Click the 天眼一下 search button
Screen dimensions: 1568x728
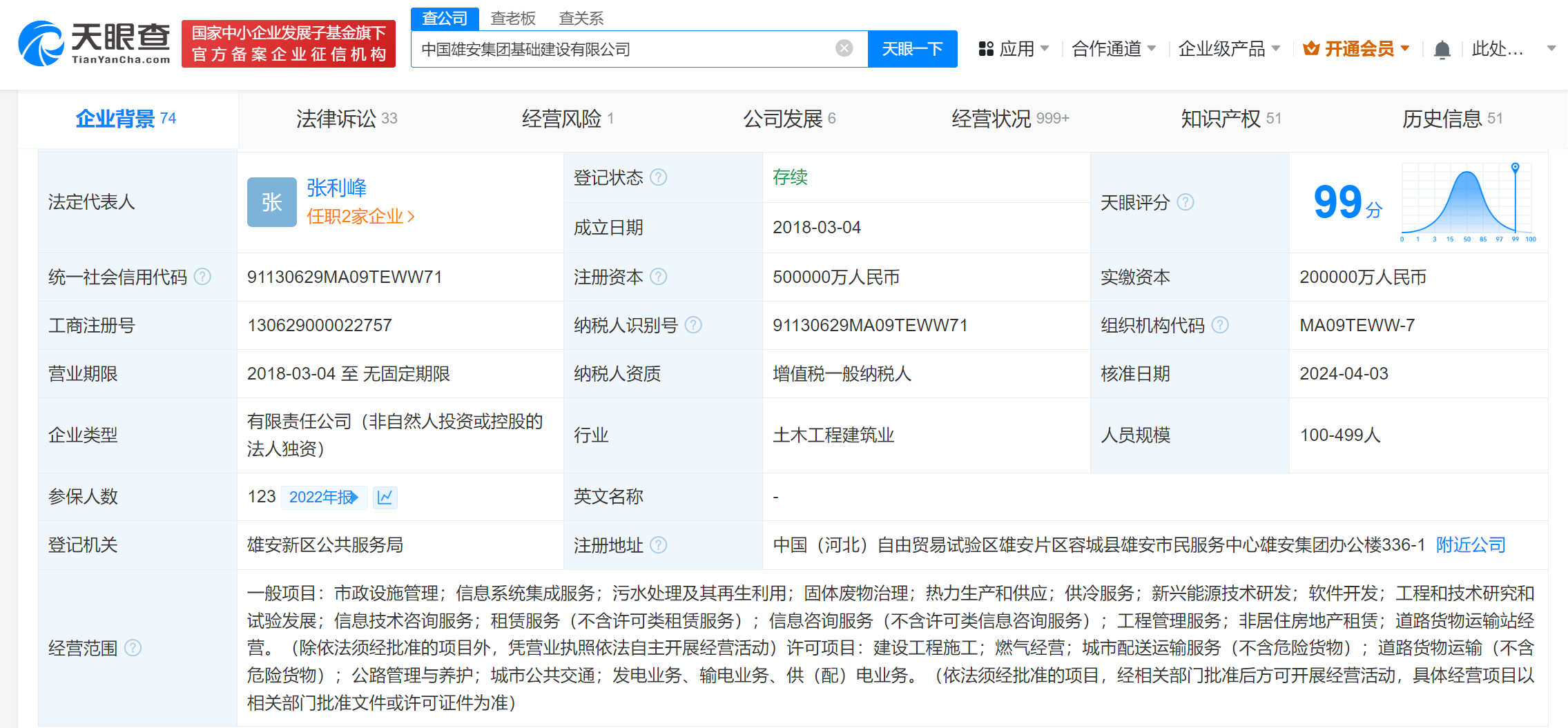(x=912, y=49)
